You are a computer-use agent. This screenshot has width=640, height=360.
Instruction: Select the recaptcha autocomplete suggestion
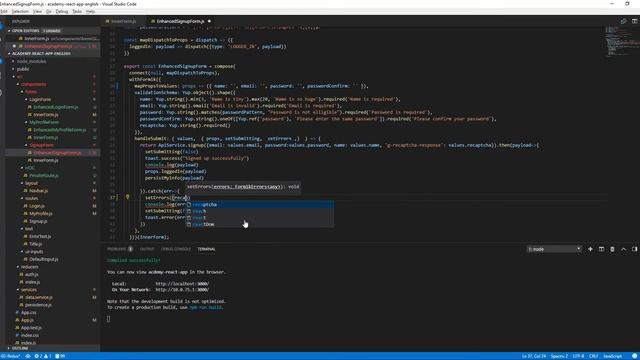tap(260, 204)
